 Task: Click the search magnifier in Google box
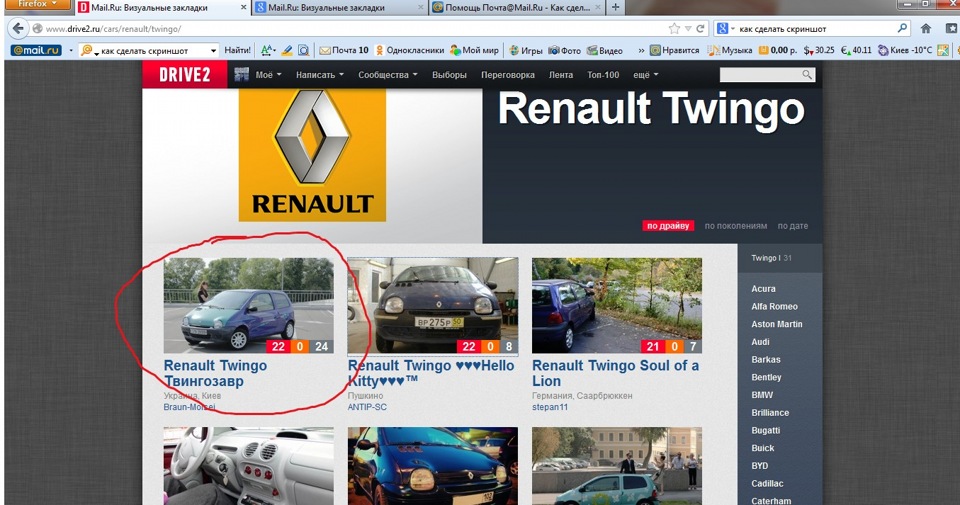(902, 28)
